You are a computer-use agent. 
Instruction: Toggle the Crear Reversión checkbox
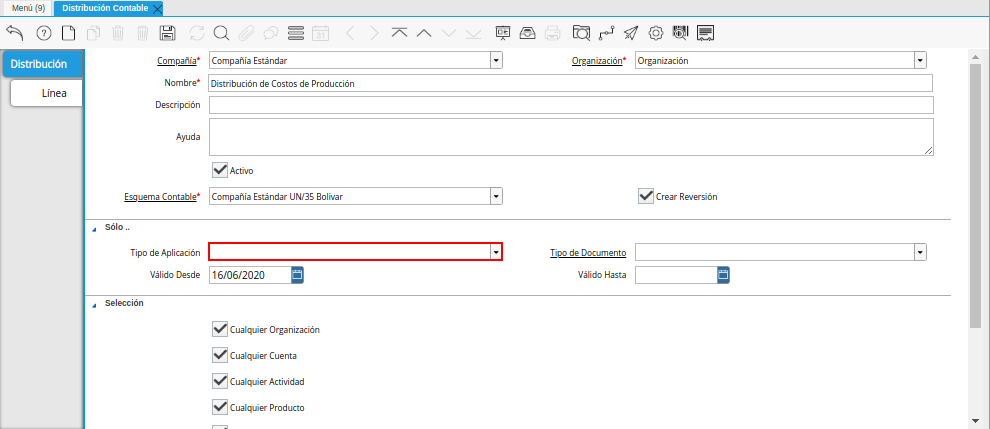point(645,196)
